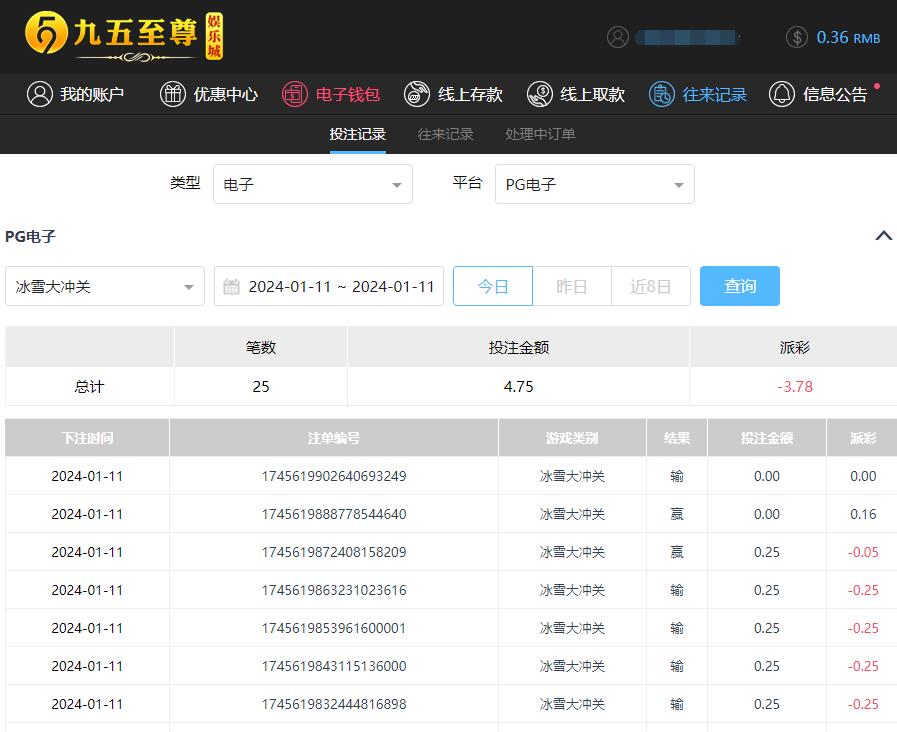Screen dimensions: 897x732
Task: Select 近8日 date filter
Action: (650, 286)
